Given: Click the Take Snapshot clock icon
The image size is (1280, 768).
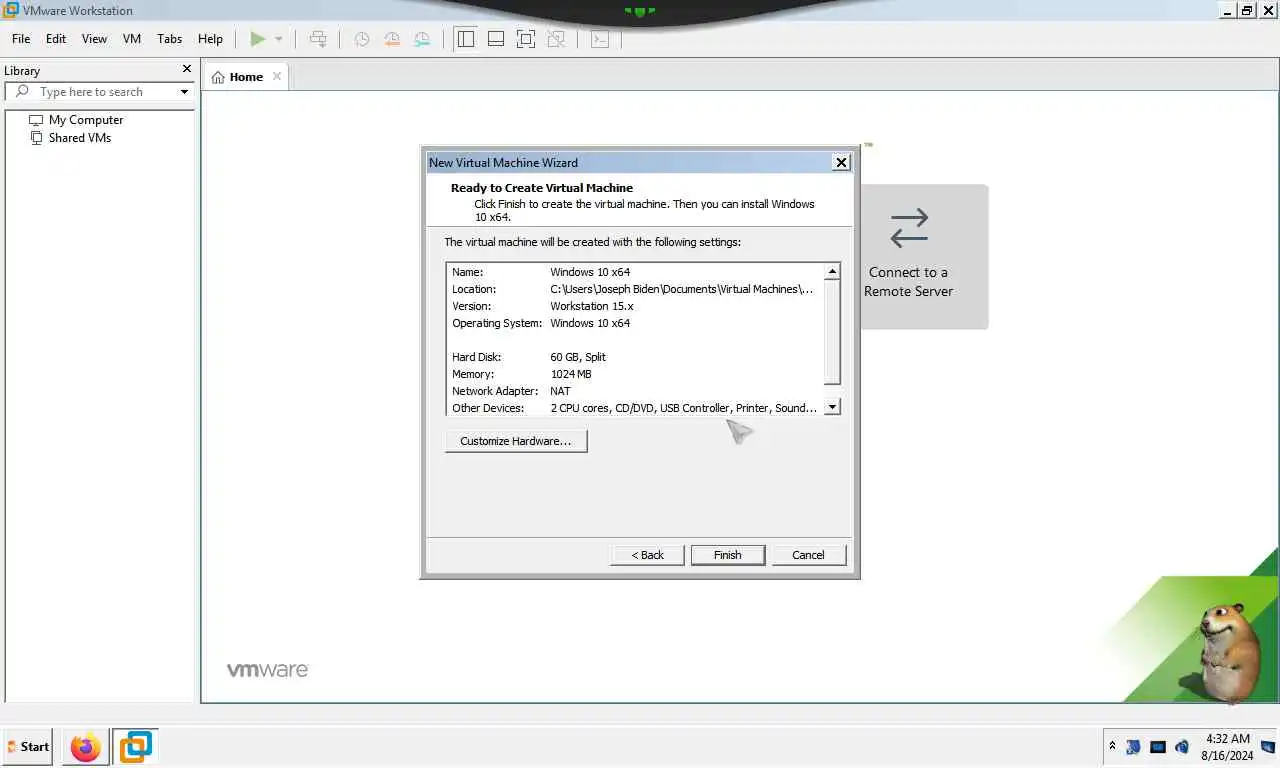Looking at the screenshot, I should tap(362, 39).
